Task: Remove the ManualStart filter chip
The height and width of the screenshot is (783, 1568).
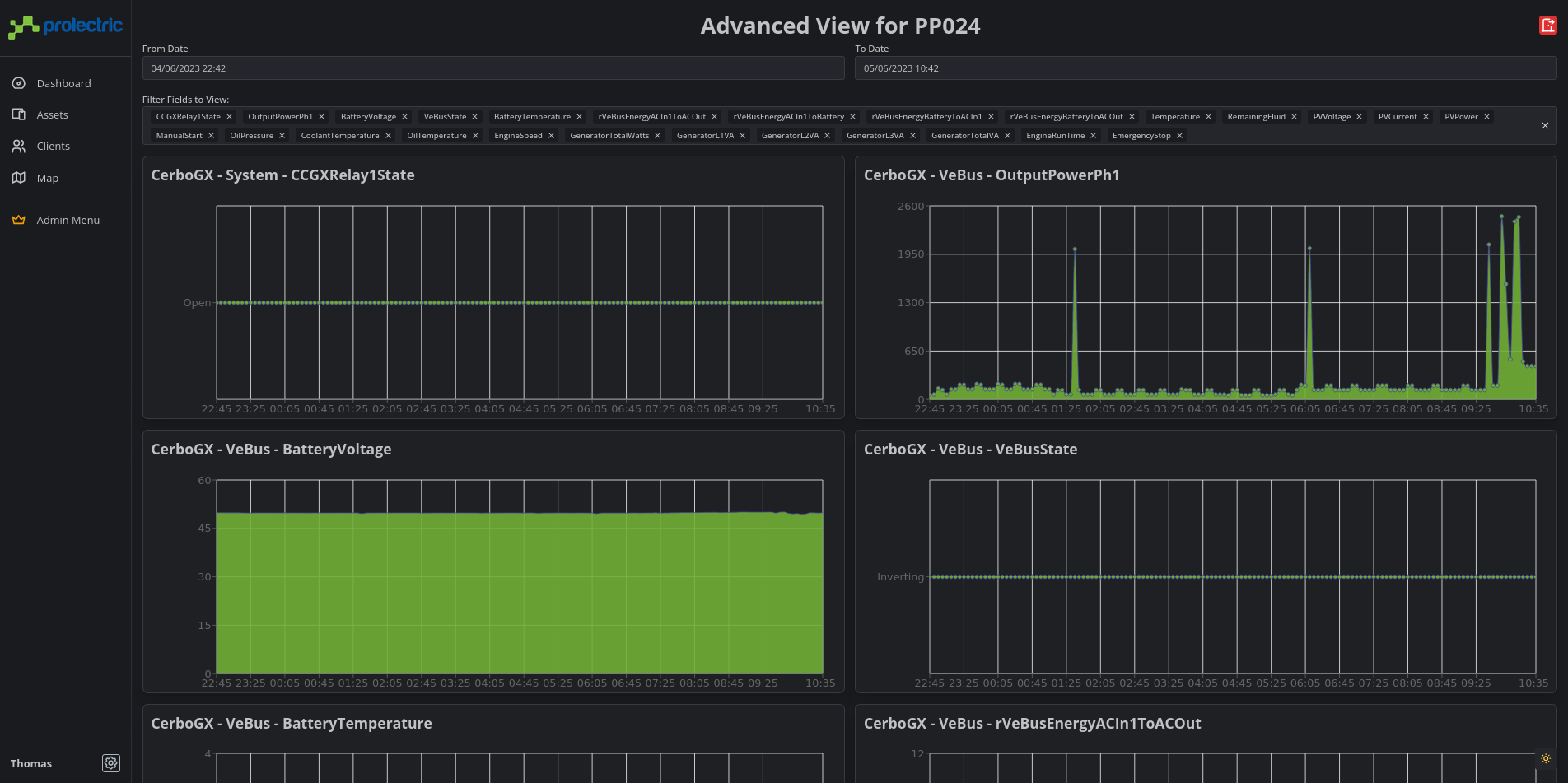Action: point(211,136)
